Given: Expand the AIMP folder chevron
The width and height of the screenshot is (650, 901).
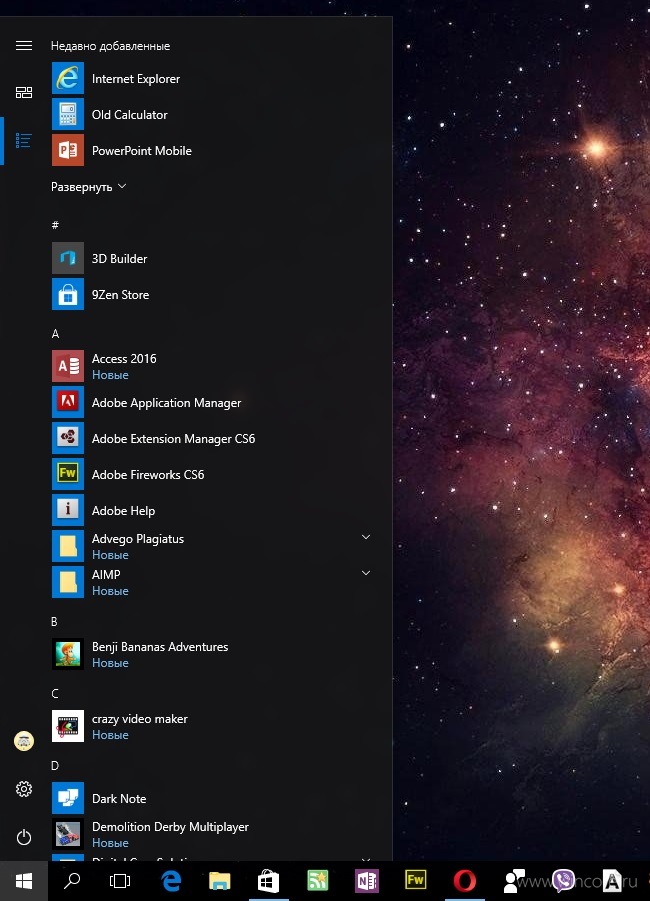Looking at the screenshot, I should (x=366, y=573).
